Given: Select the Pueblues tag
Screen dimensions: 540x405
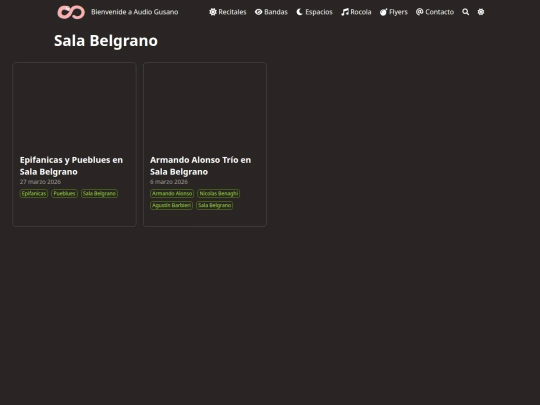Looking at the screenshot, I should coord(64,194).
